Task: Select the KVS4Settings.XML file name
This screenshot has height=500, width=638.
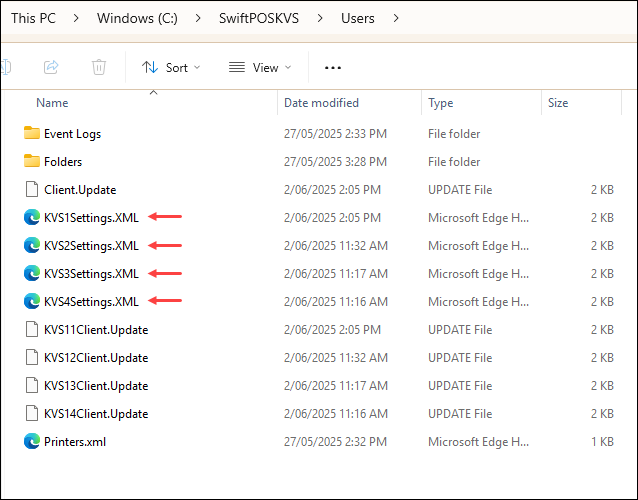Action: pyautogui.click(x=91, y=302)
